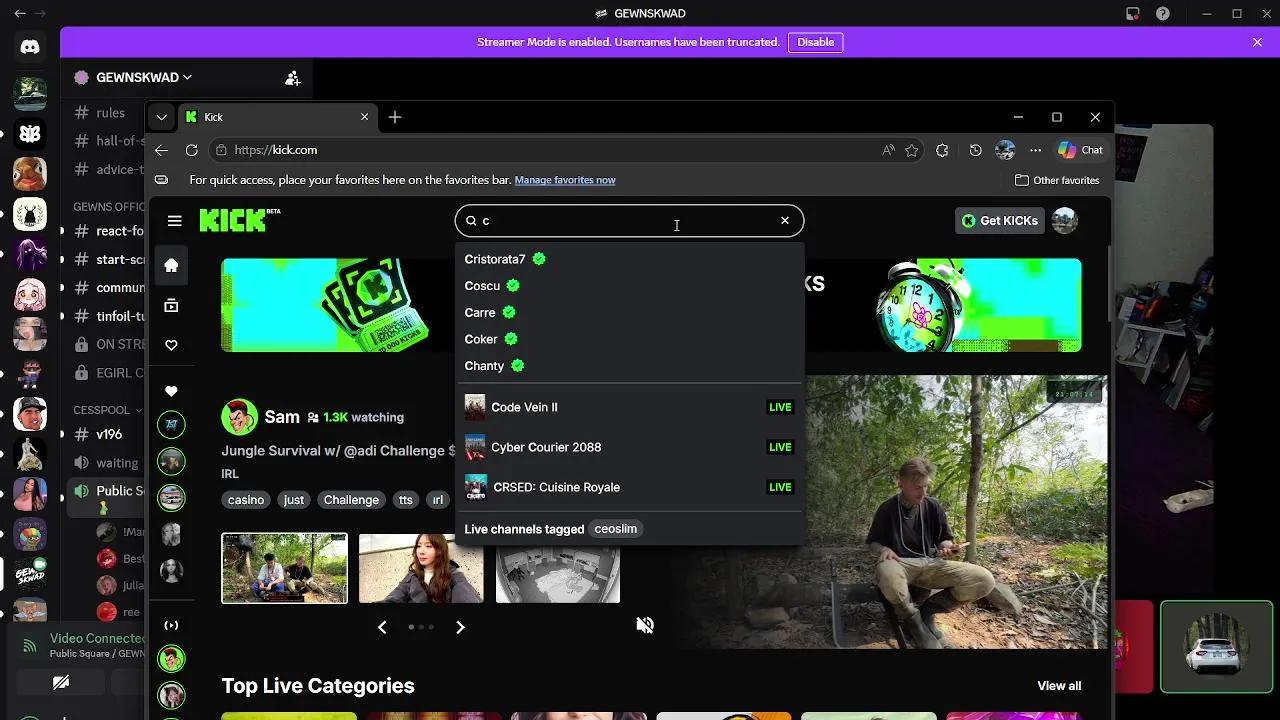Go to next featured stream
Screen dimensions: 1280x720
[460, 627]
